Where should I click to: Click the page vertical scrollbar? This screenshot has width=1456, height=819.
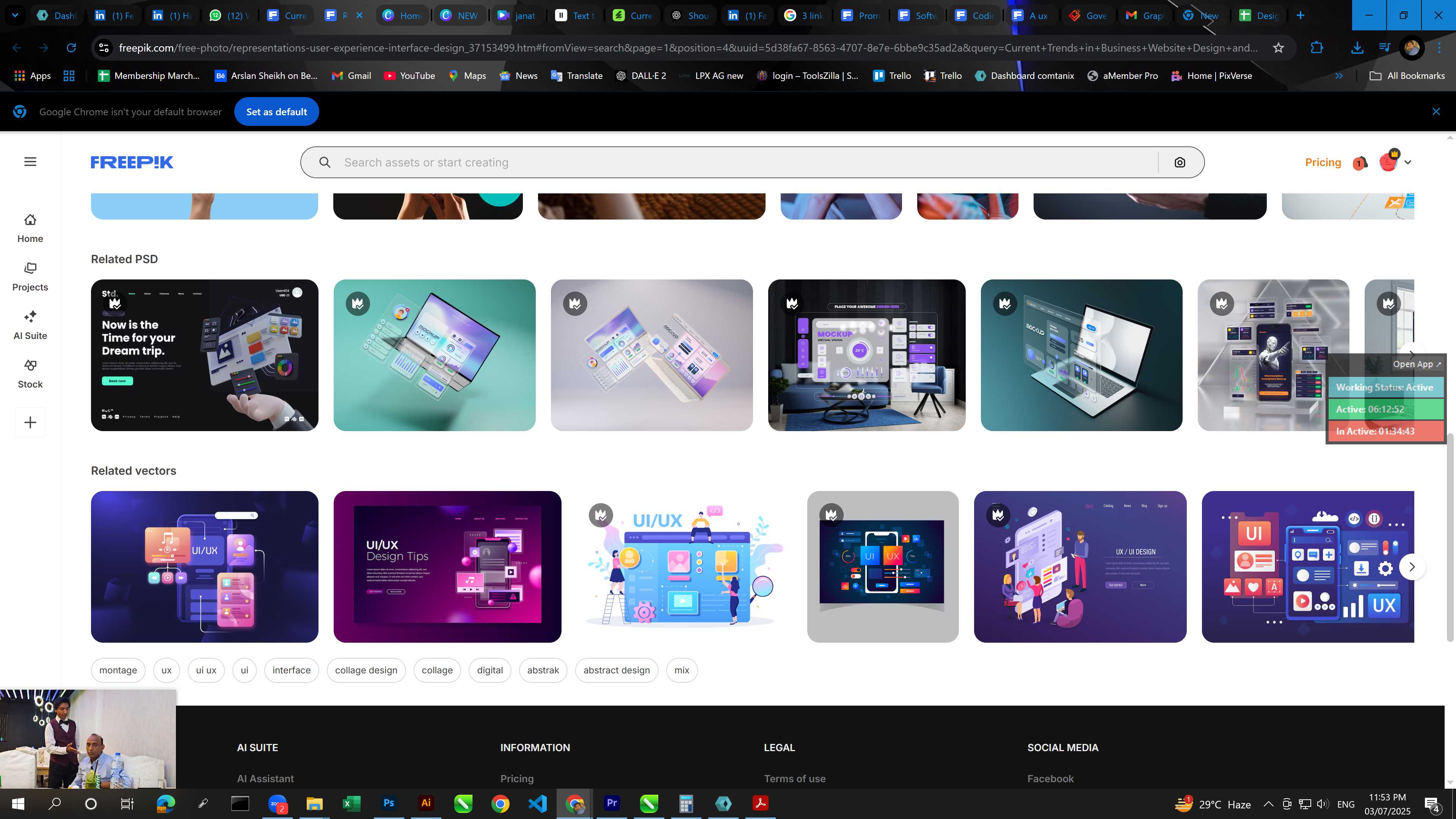click(x=1450, y=537)
